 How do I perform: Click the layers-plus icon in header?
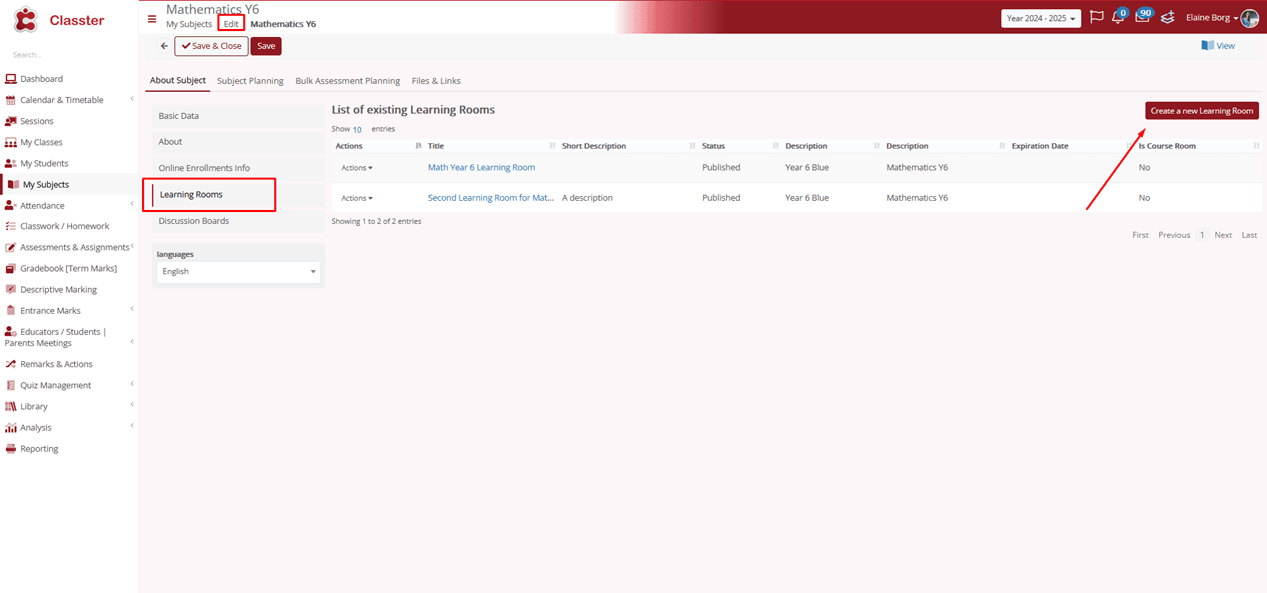[x=1166, y=18]
